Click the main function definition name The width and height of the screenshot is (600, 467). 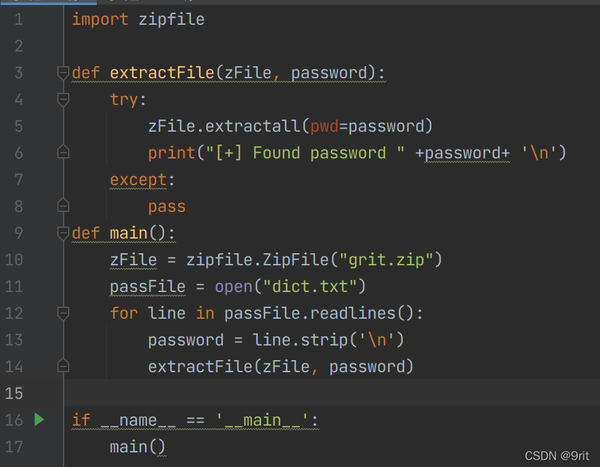[x=129, y=233]
